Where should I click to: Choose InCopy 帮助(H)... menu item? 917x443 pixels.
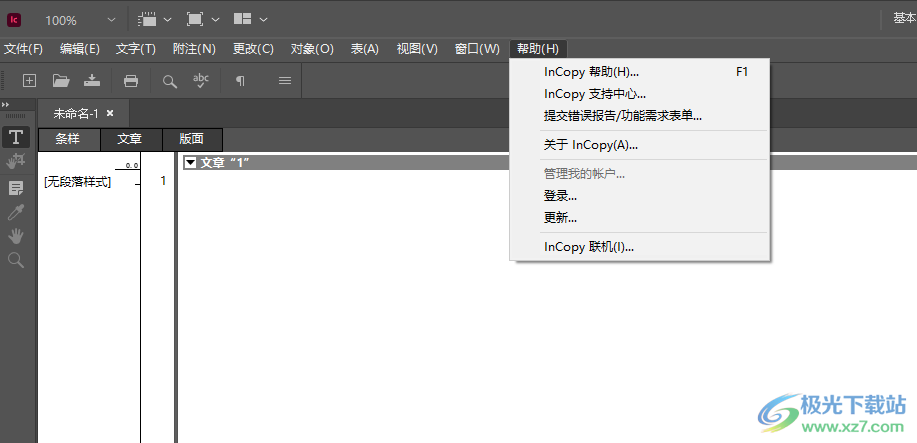(x=640, y=72)
